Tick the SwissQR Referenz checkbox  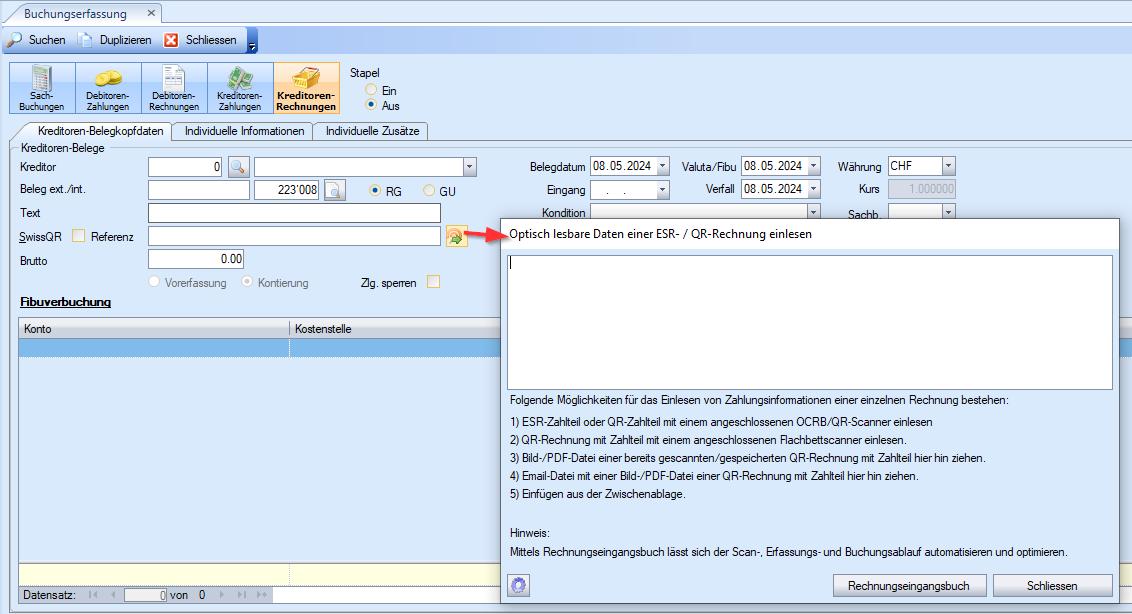tap(79, 236)
